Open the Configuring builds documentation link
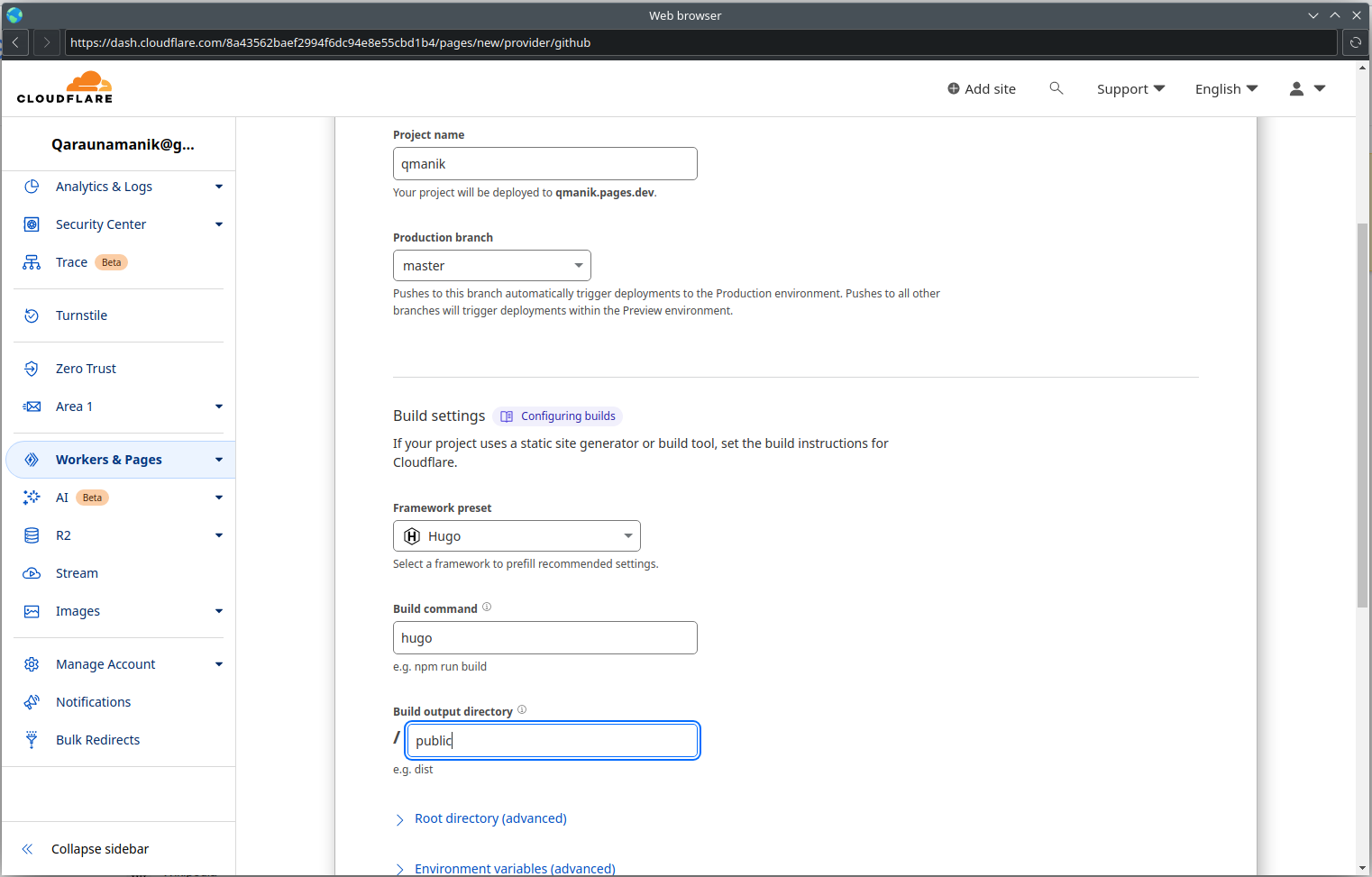The image size is (1372, 877). point(557,416)
